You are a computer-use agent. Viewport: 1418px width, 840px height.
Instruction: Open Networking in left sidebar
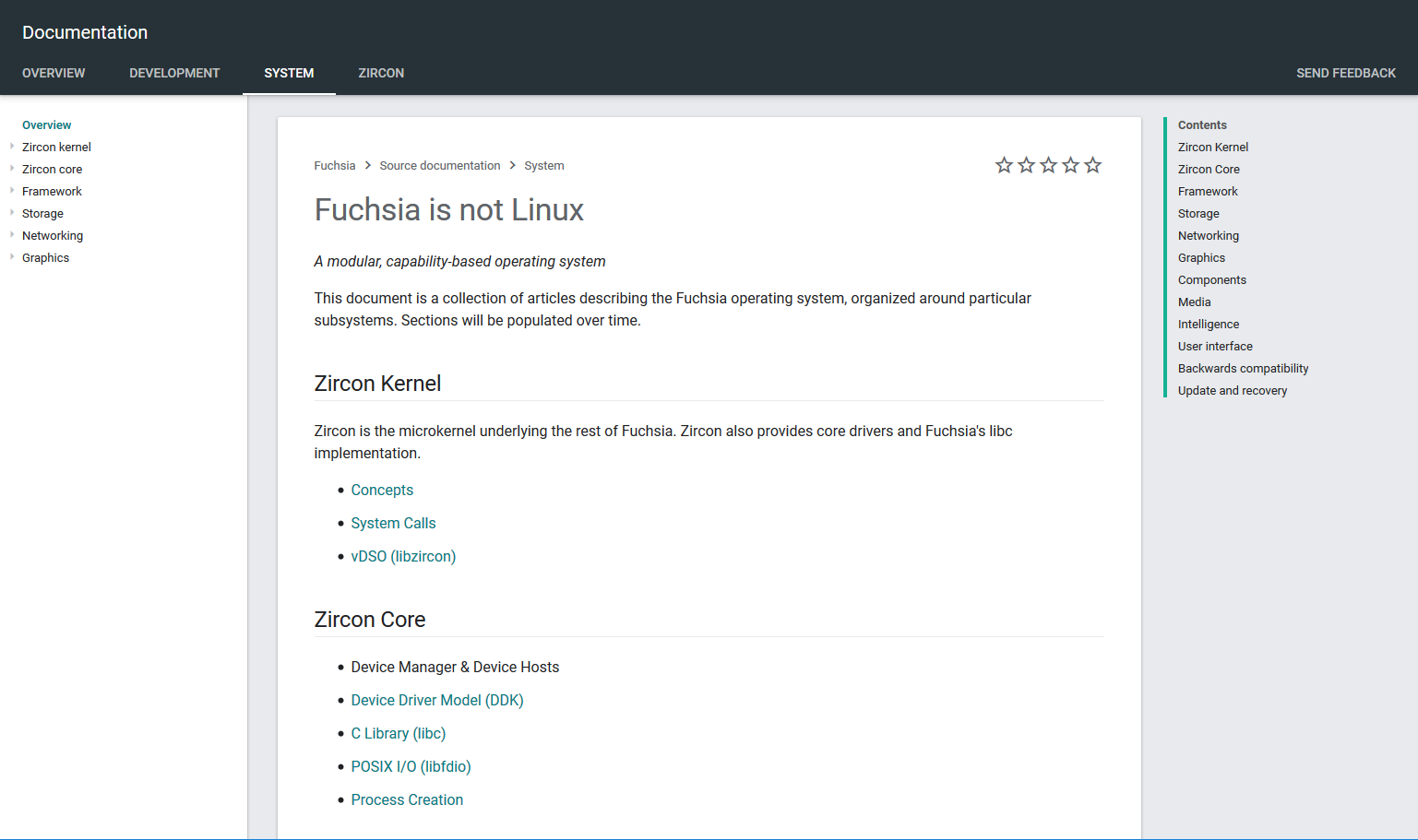click(53, 236)
